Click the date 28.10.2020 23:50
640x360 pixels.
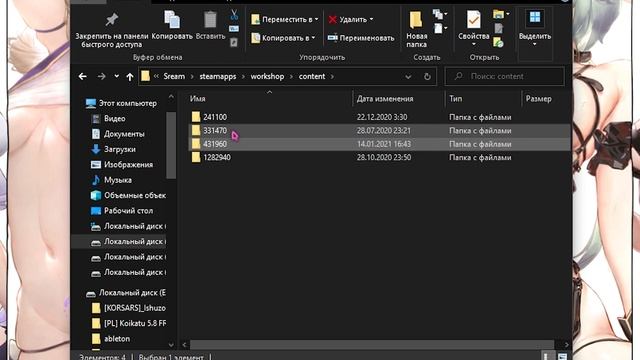(384, 158)
